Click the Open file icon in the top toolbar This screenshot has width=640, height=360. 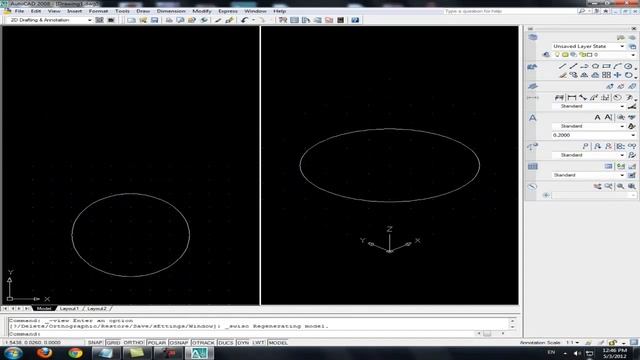[143, 20]
